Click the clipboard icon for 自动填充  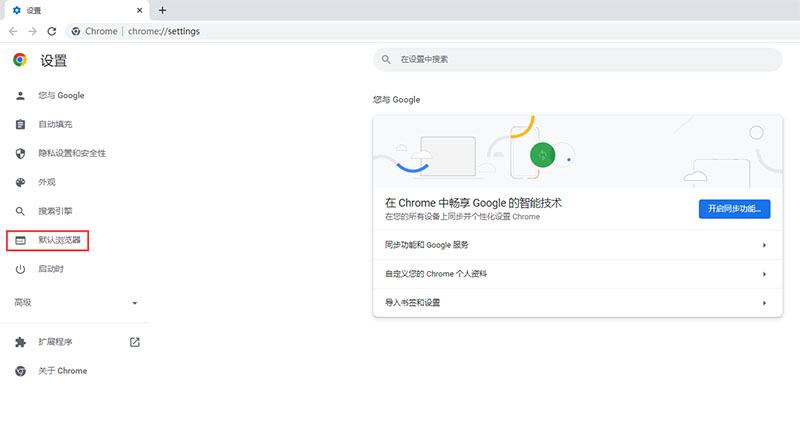(x=20, y=125)
